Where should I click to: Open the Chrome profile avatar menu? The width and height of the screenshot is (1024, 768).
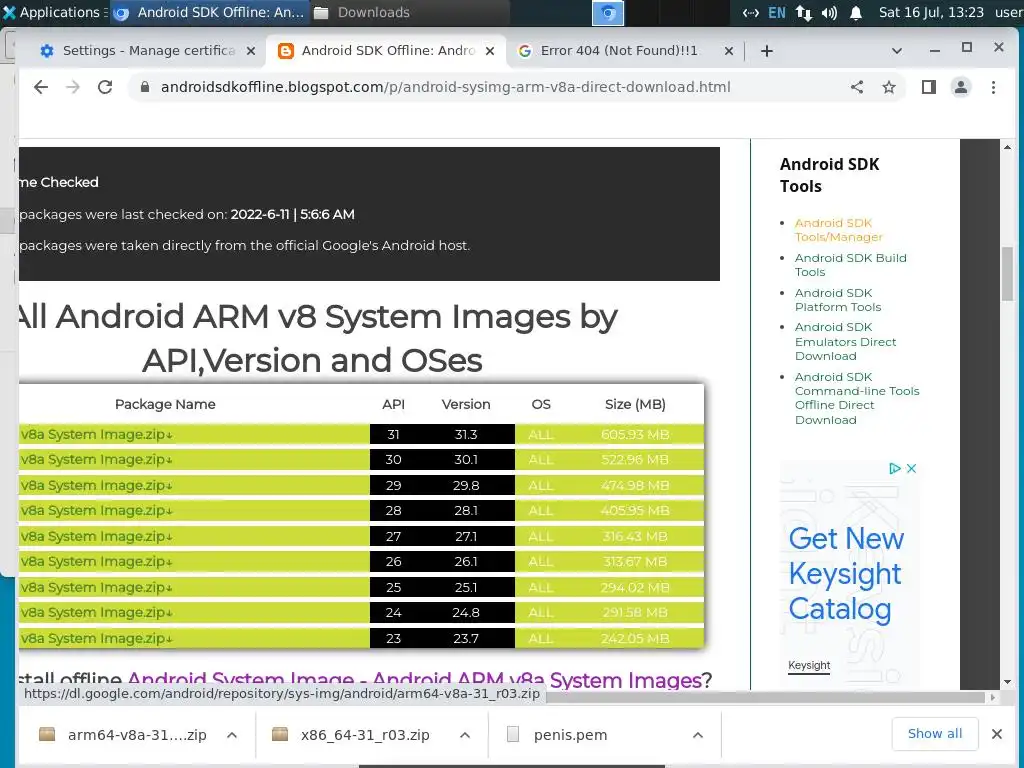point(961,87)
